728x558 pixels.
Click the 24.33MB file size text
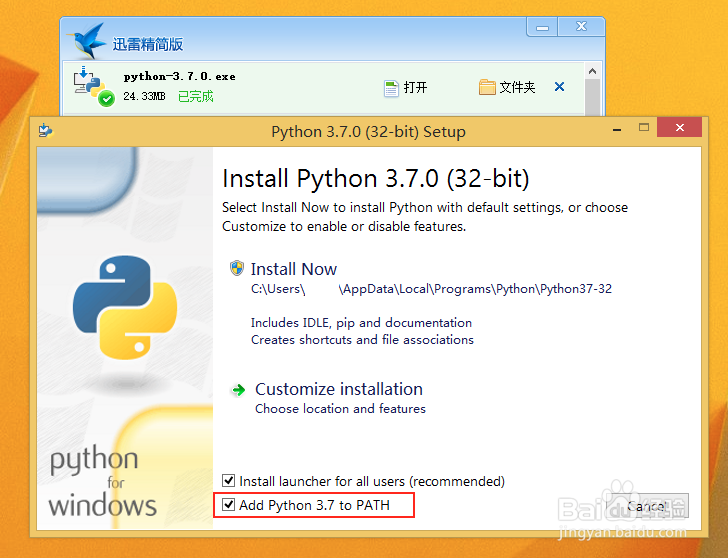pyautogui.click(x=144, y=96)
